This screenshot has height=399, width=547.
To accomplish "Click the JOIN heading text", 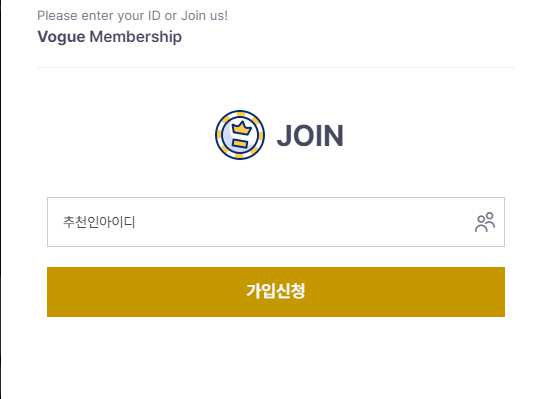I will (x=310, y=136).
